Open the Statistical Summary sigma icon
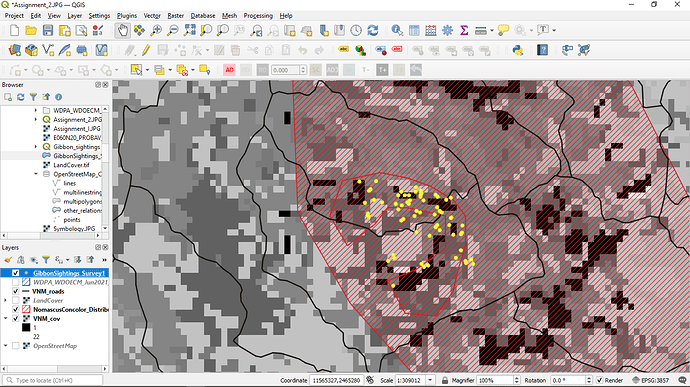Image resolution: width=690 pixels, height=387 pixels. tap(464, 30)
